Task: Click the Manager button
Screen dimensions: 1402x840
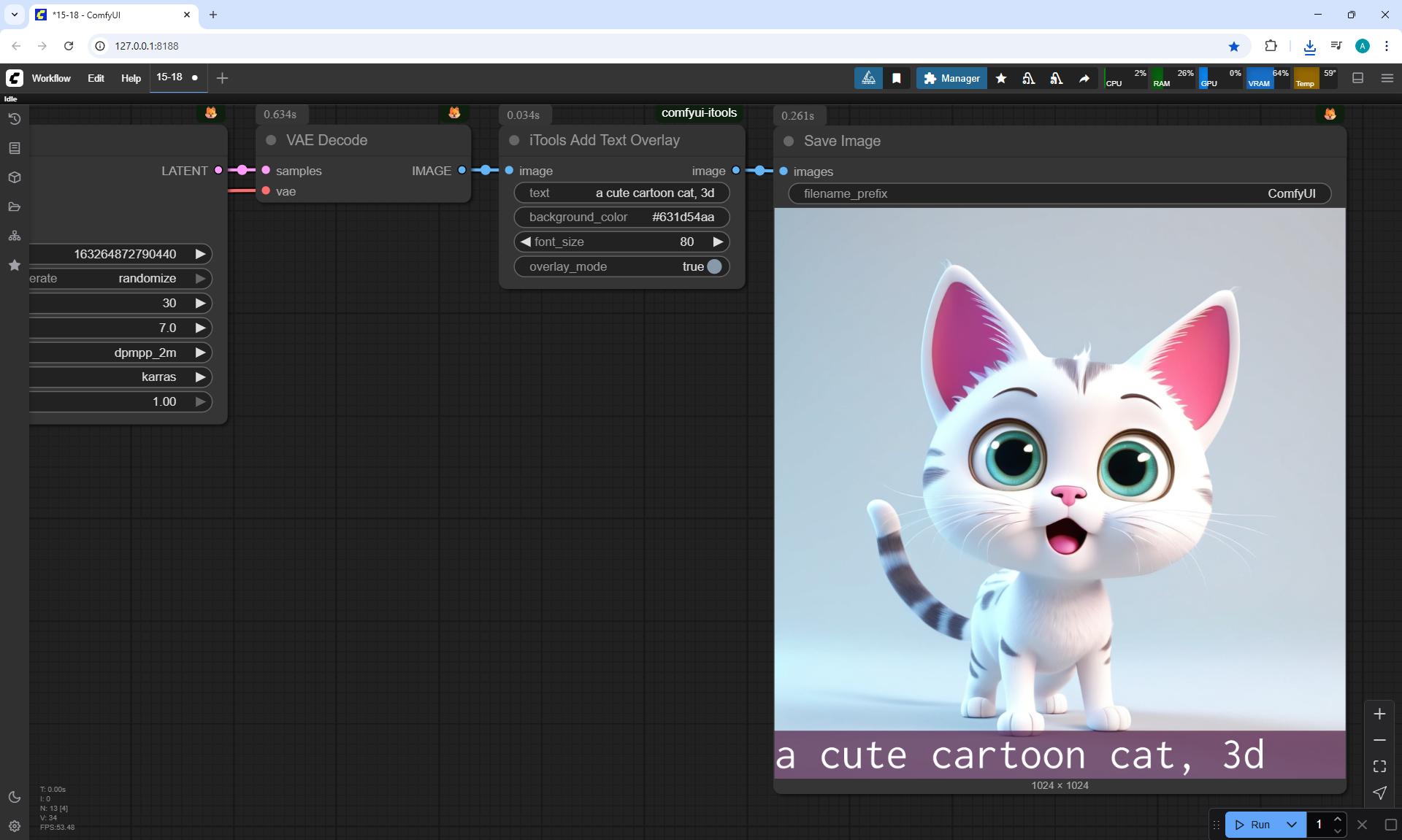Action: point(951,78)
